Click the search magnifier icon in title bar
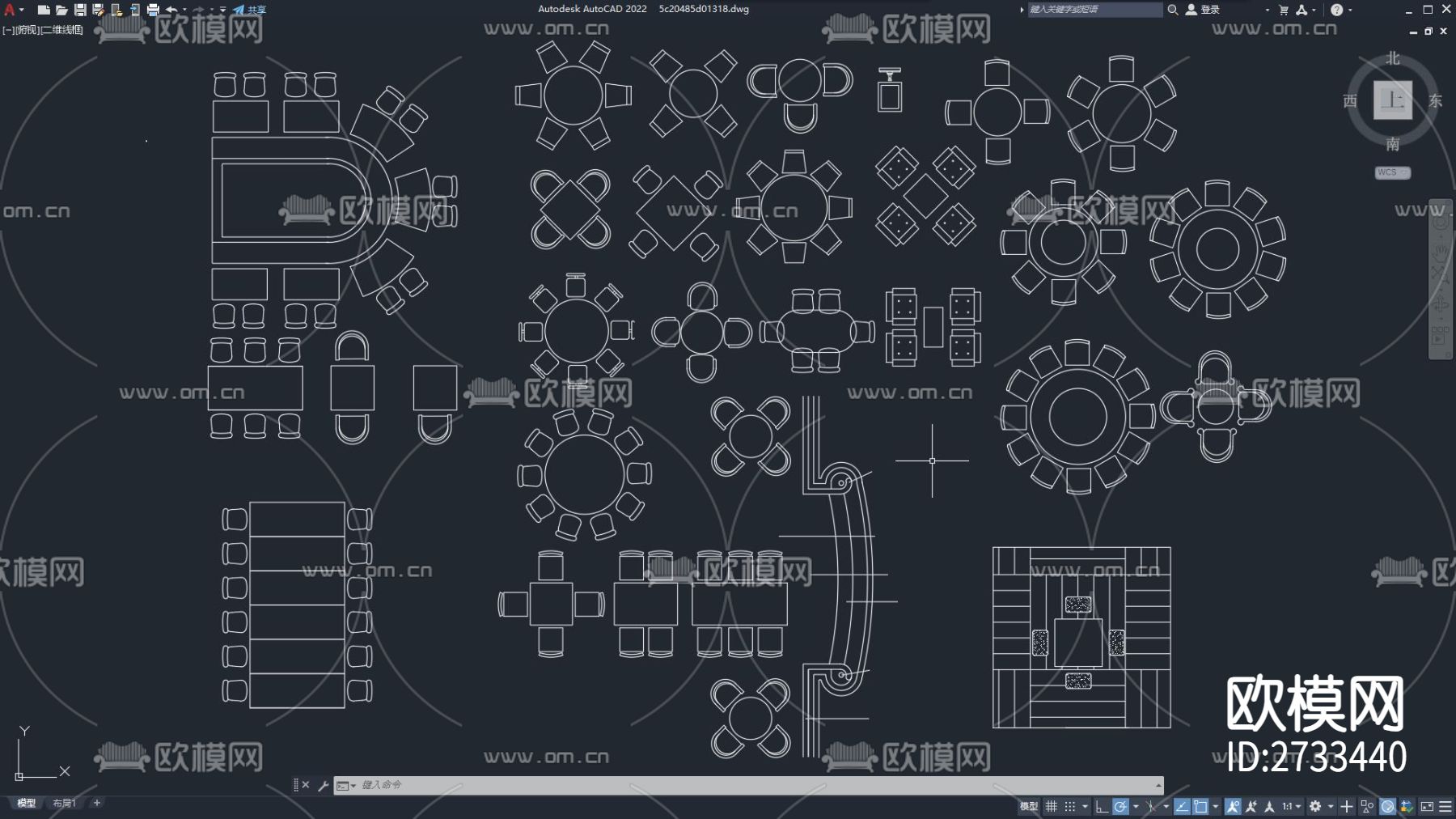 [x=1173, y=10]
